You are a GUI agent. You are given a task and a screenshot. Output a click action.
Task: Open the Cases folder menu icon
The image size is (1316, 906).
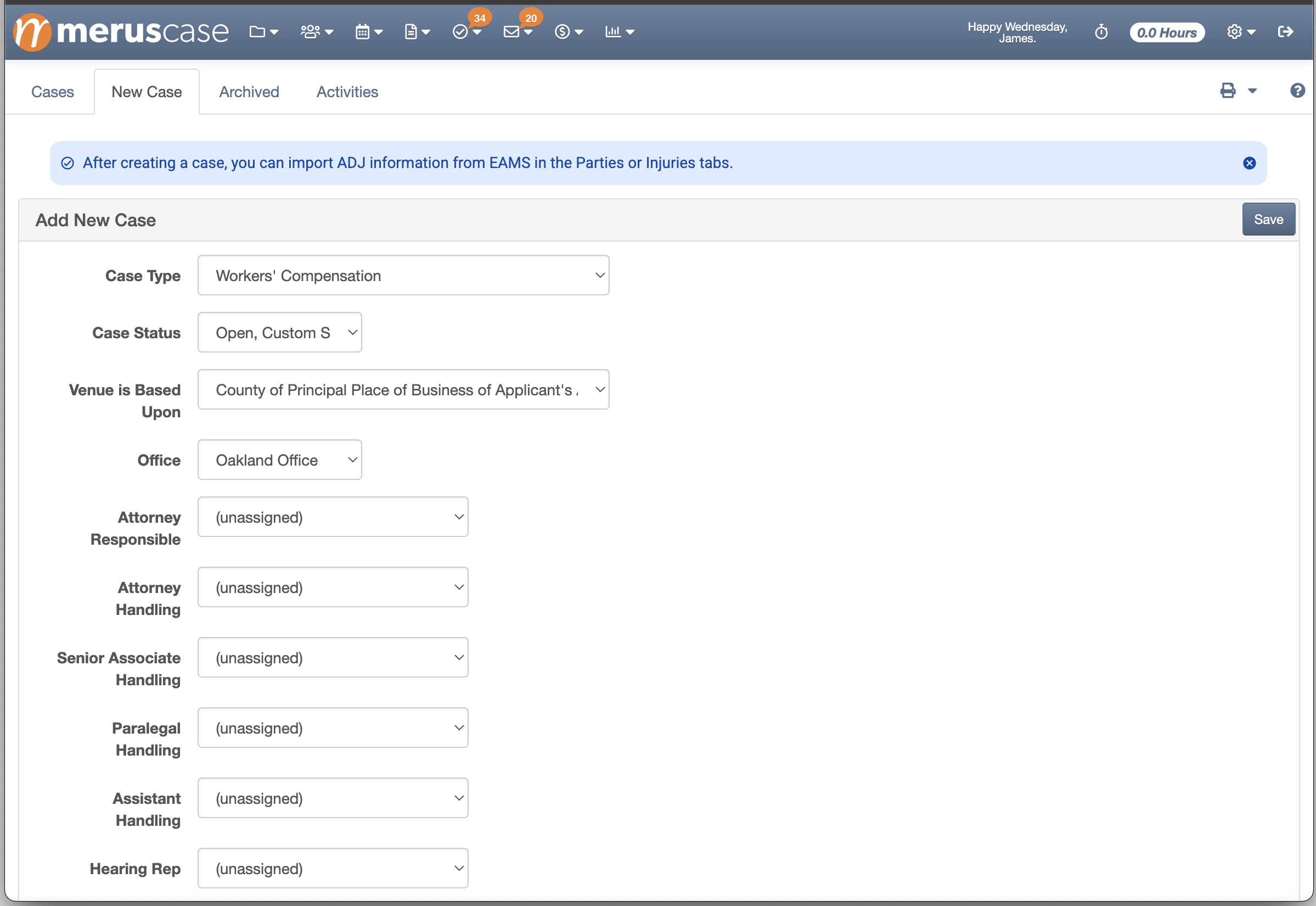tap(264, 32)
